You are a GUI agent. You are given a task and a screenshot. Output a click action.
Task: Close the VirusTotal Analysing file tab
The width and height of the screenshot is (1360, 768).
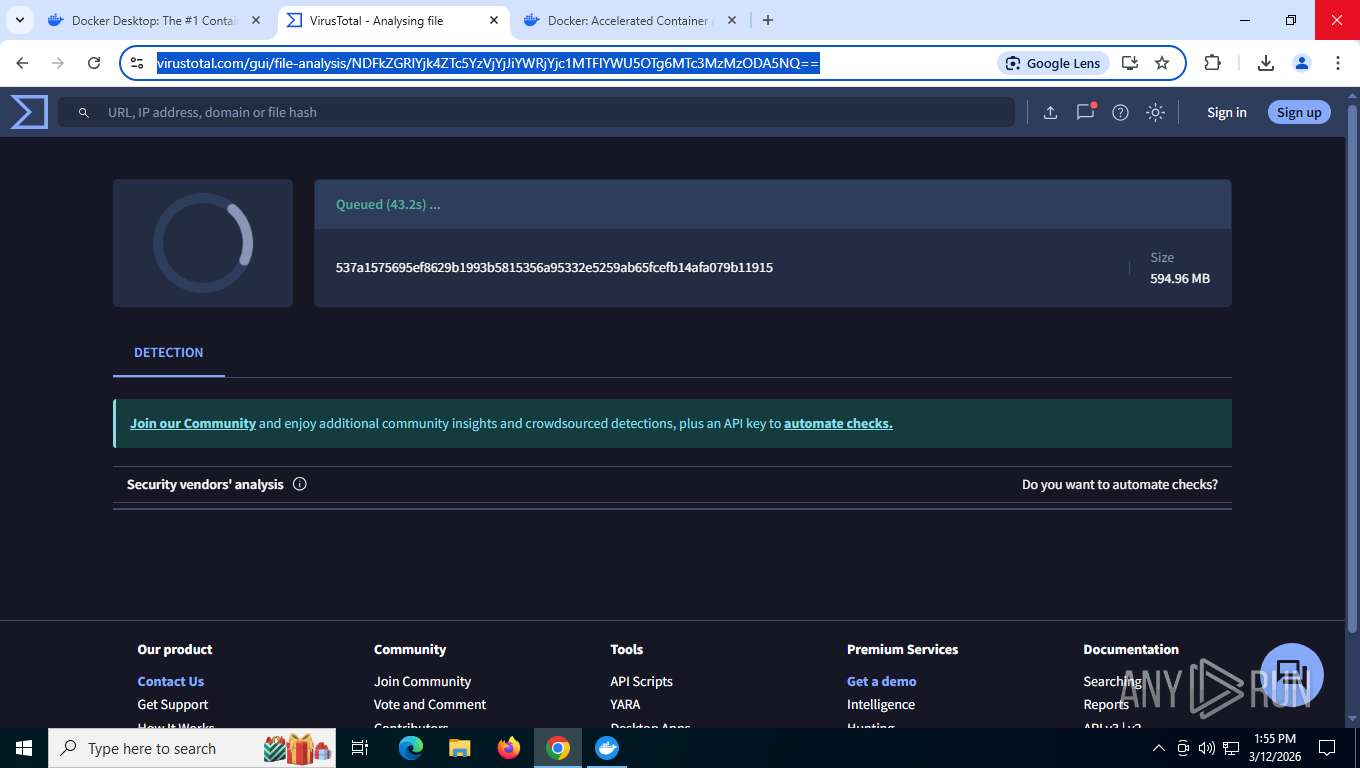point(494,20)
